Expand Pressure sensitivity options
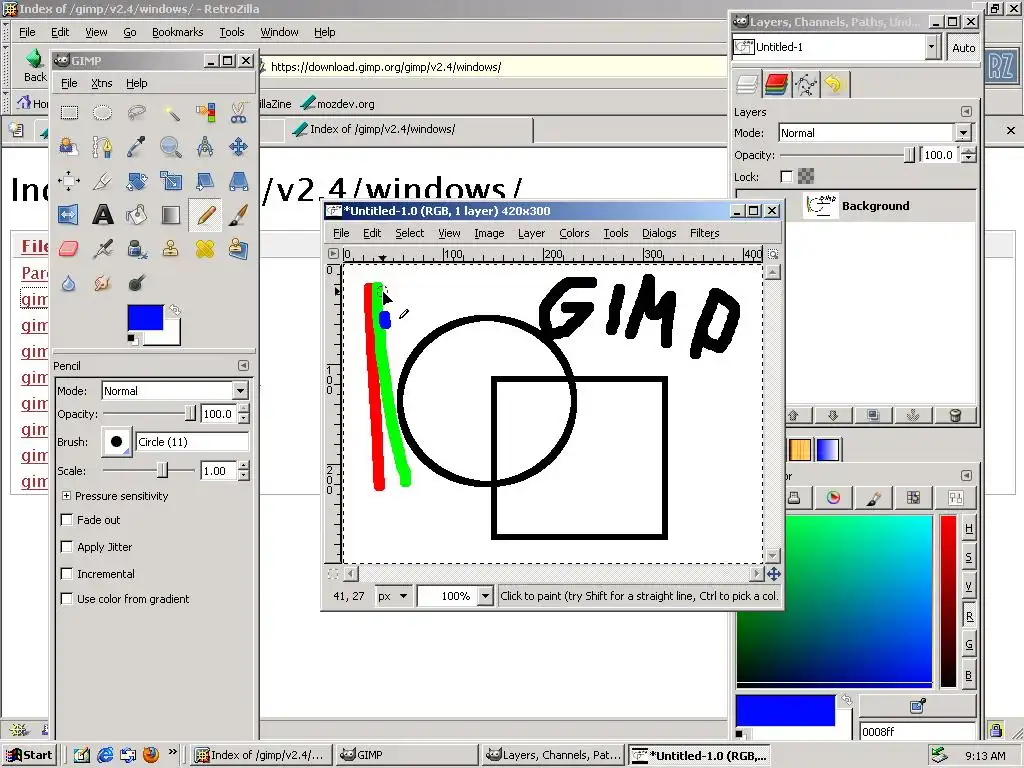The width and height of the screenshot is (1024, 768). tap(66, 496)
